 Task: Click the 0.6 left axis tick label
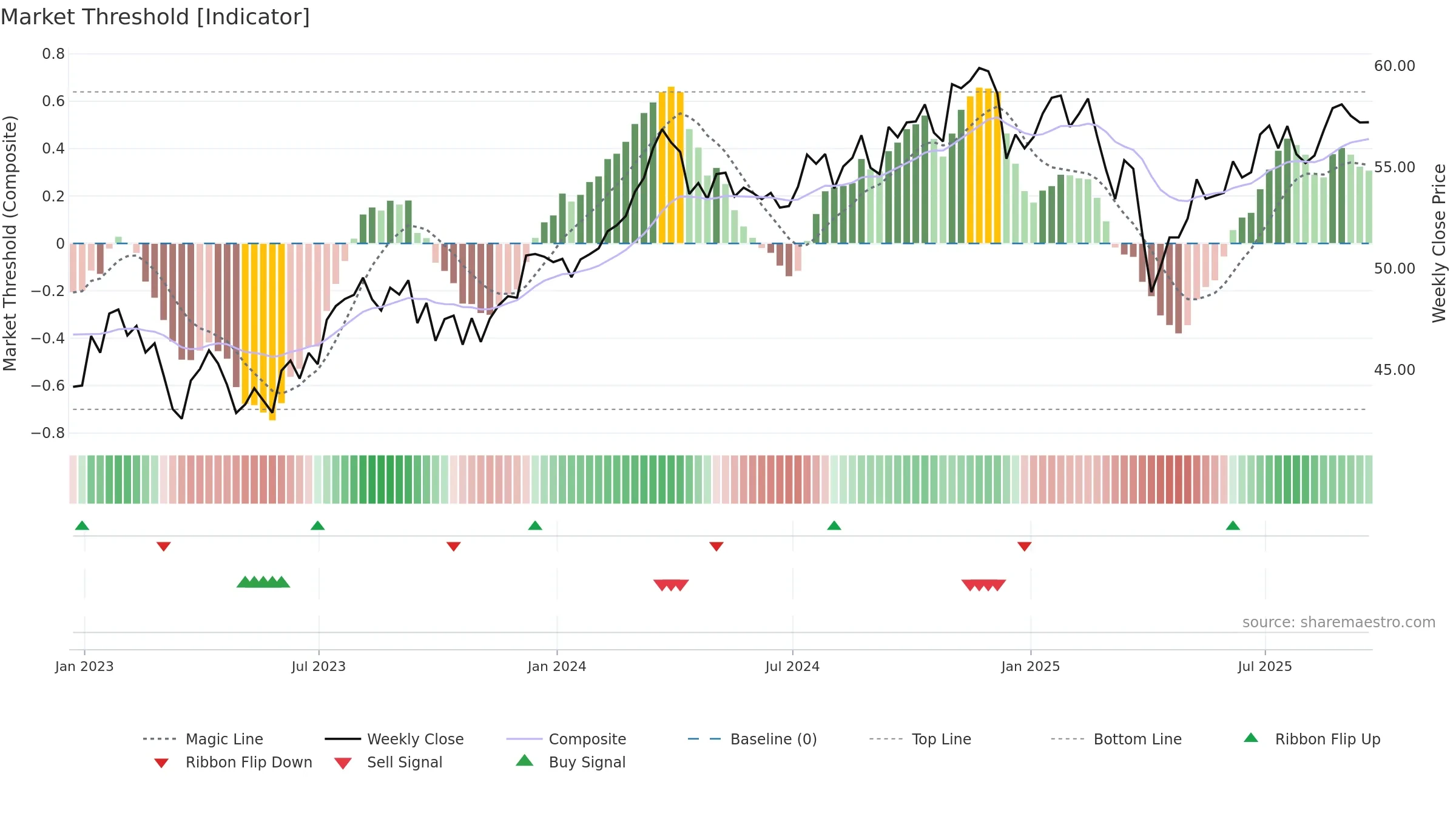(x=53, y=101)
